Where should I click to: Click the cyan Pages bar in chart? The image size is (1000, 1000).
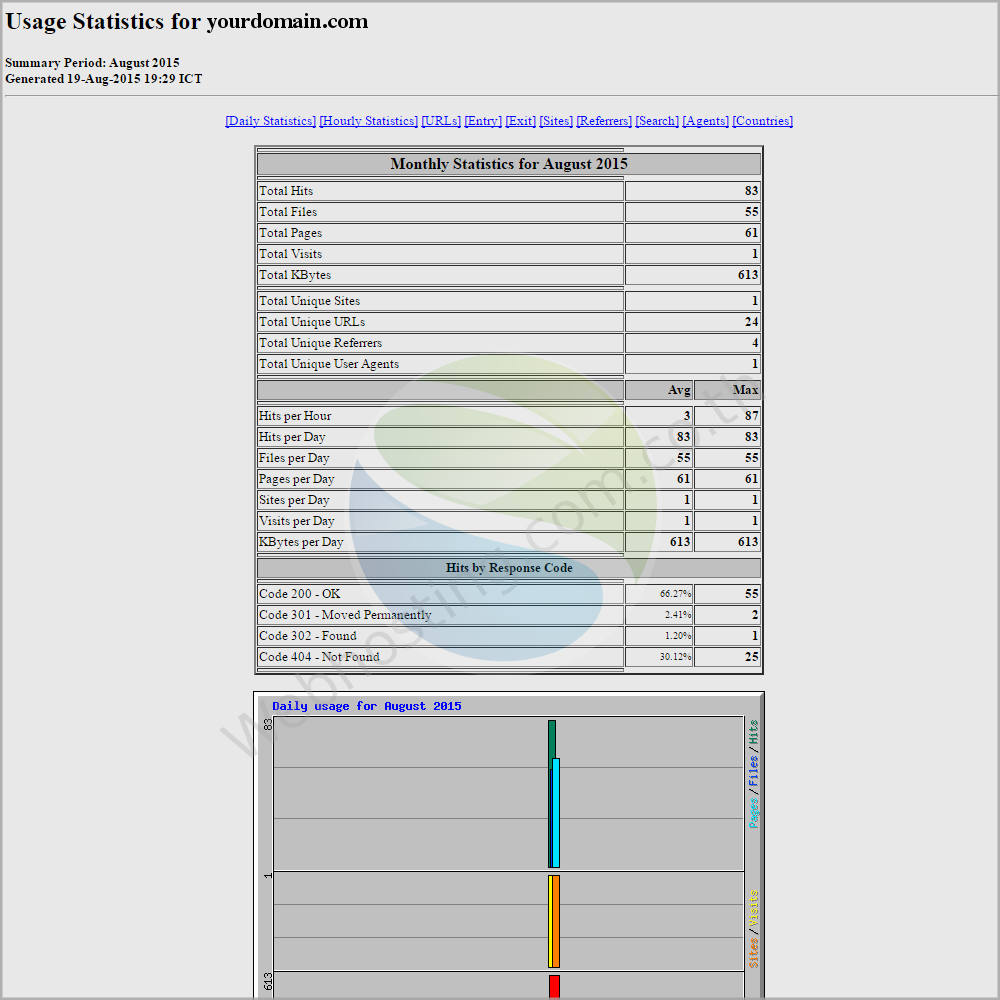556,813
